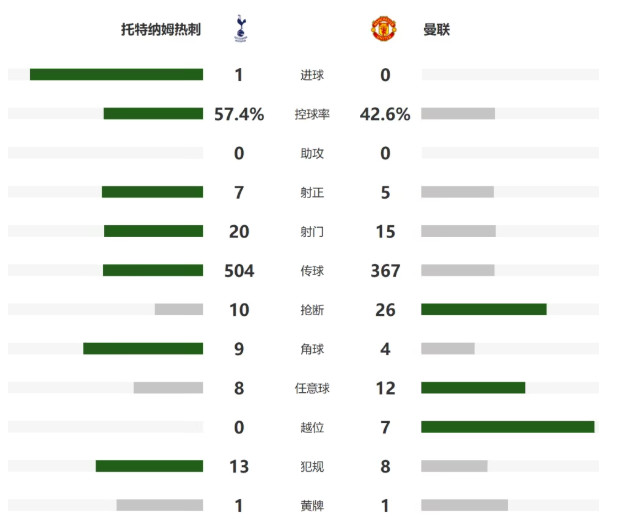Click the Manchester United crest icon
The height and width of the screenshot is (527, 618).
coord(384,28)
